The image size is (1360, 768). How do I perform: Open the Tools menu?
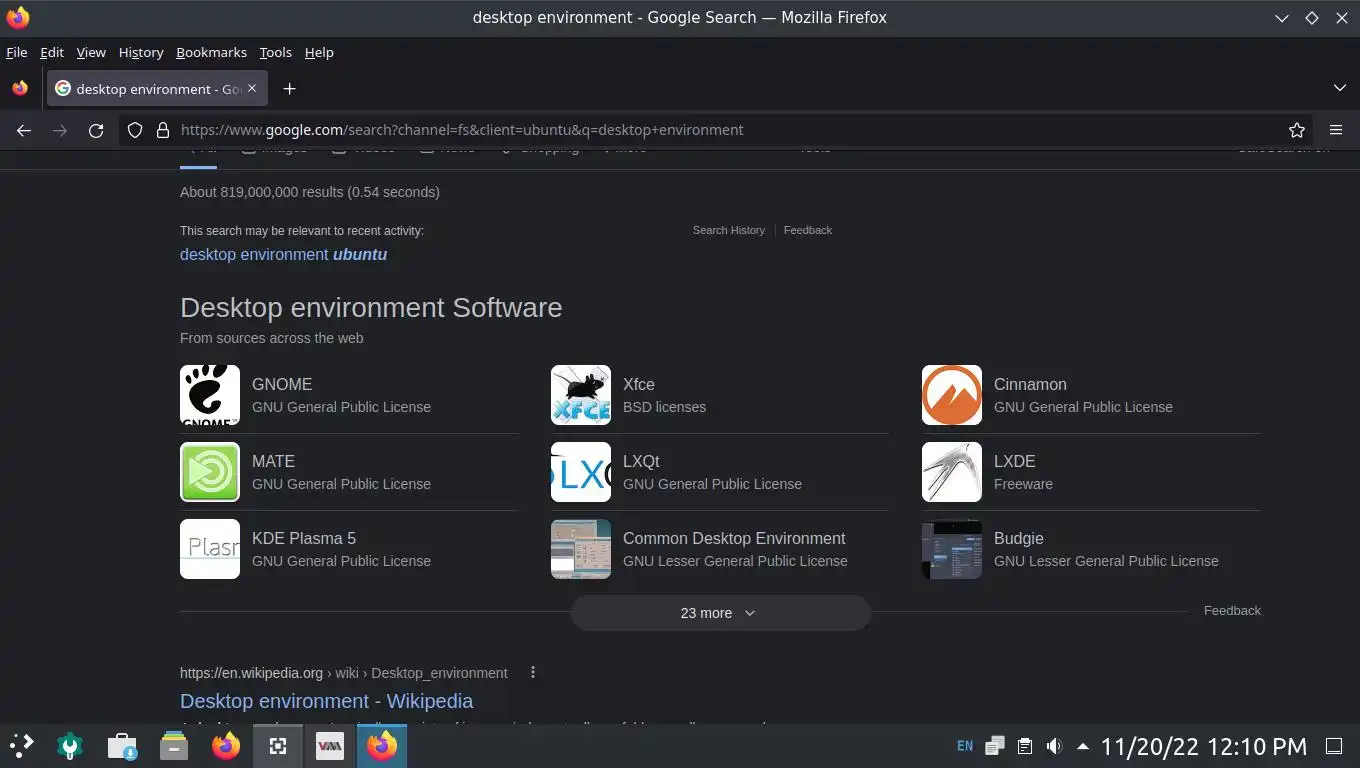pyautogui.click(x=275, y=52)
